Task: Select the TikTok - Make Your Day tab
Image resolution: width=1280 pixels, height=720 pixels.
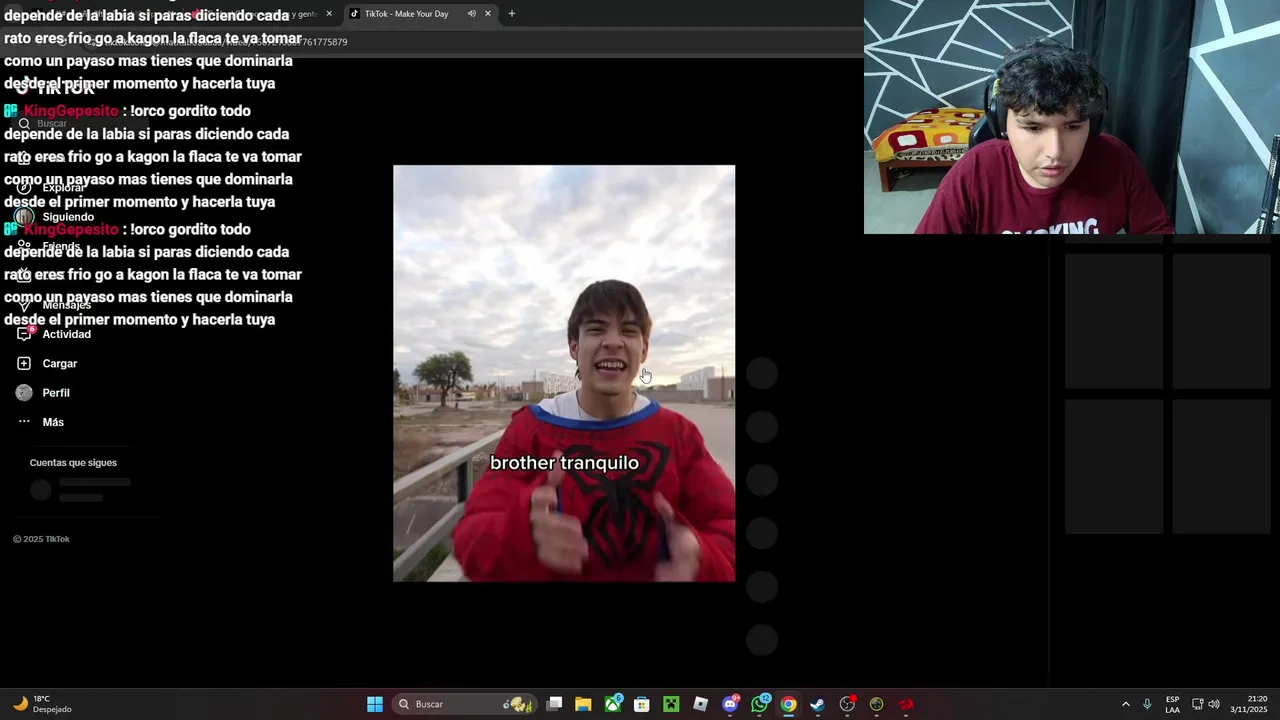Action: pos(406,13)
